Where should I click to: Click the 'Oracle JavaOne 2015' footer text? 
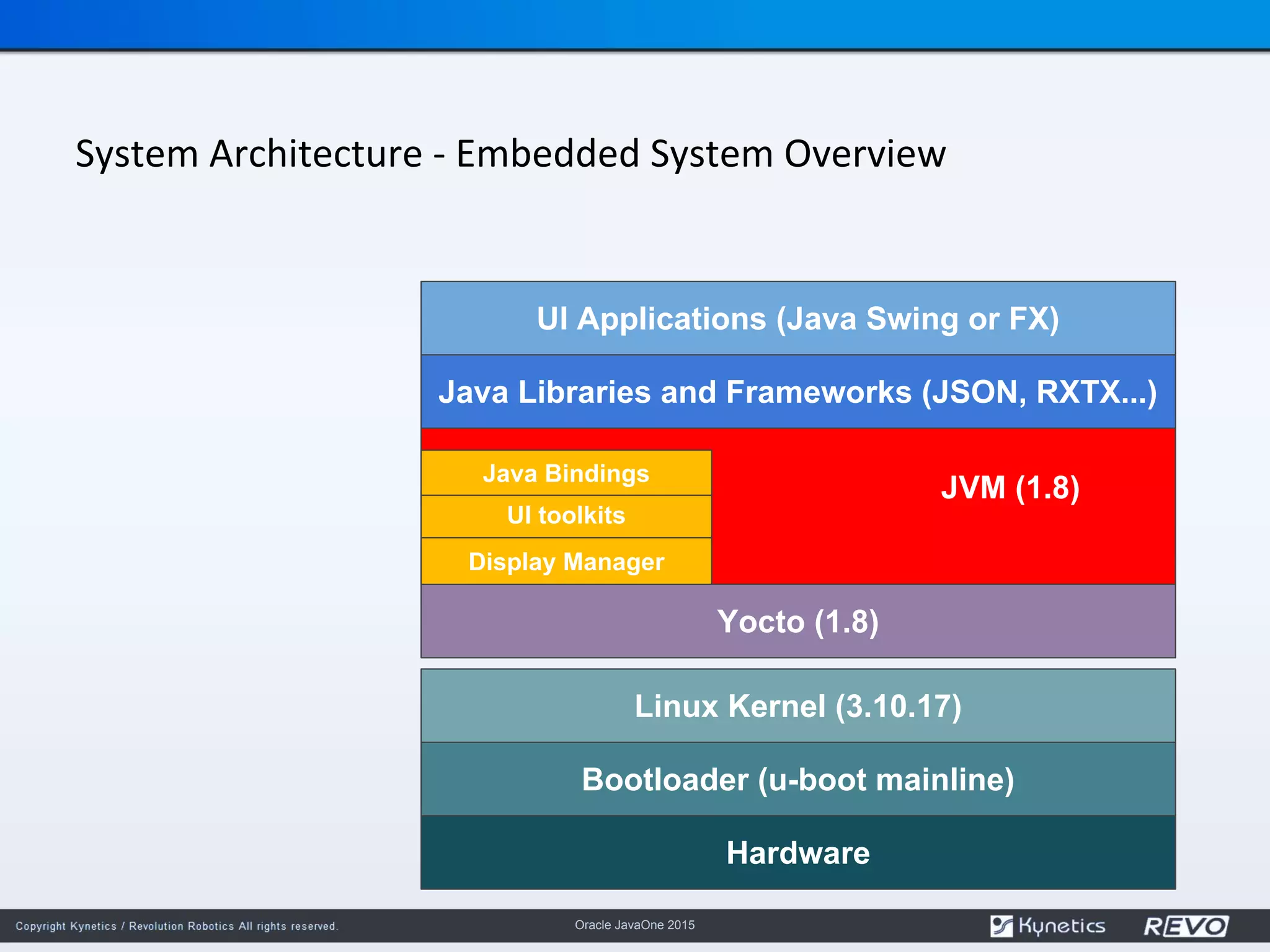(634, 925)
